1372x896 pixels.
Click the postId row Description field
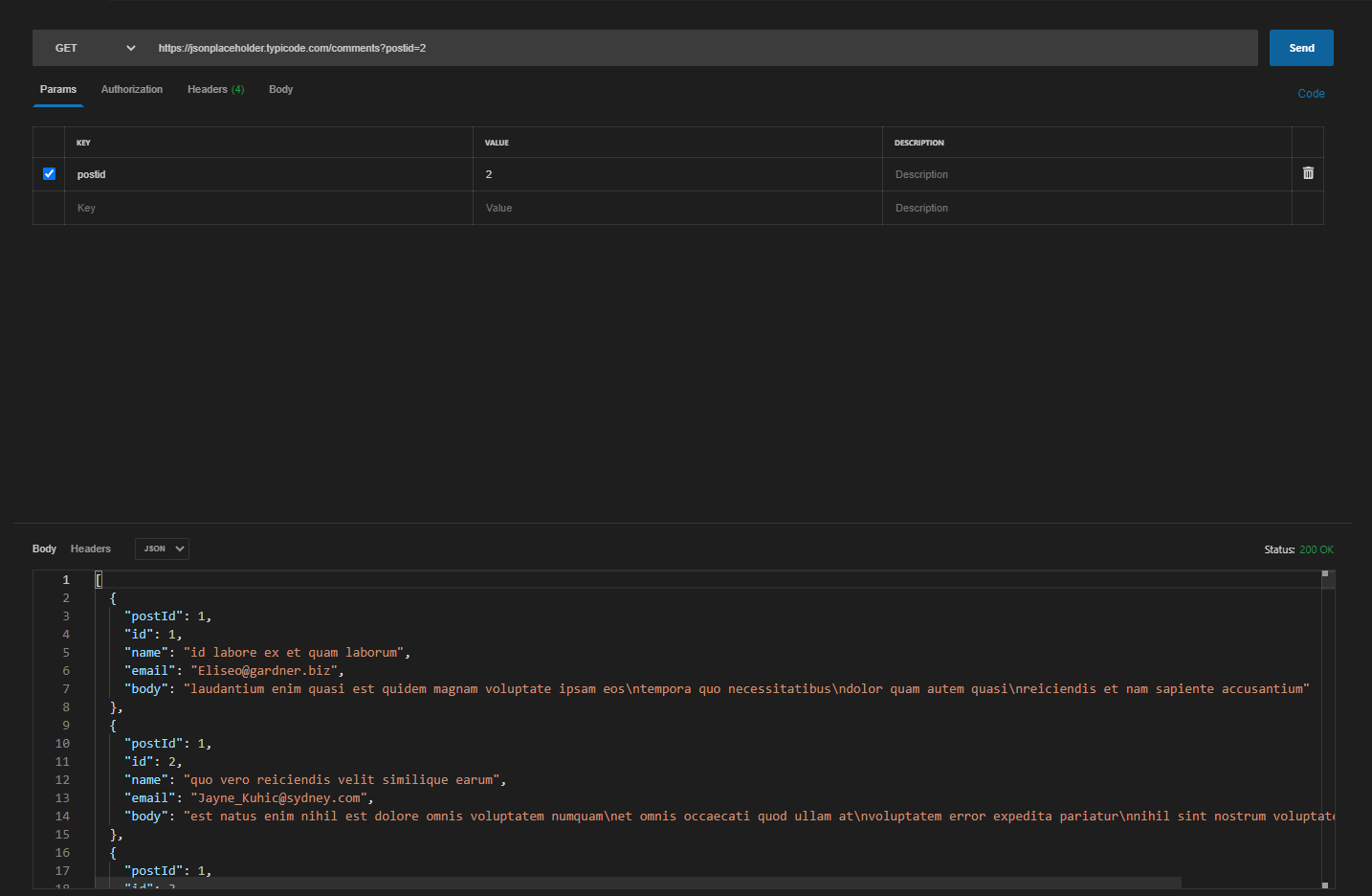click(1087, 174)
